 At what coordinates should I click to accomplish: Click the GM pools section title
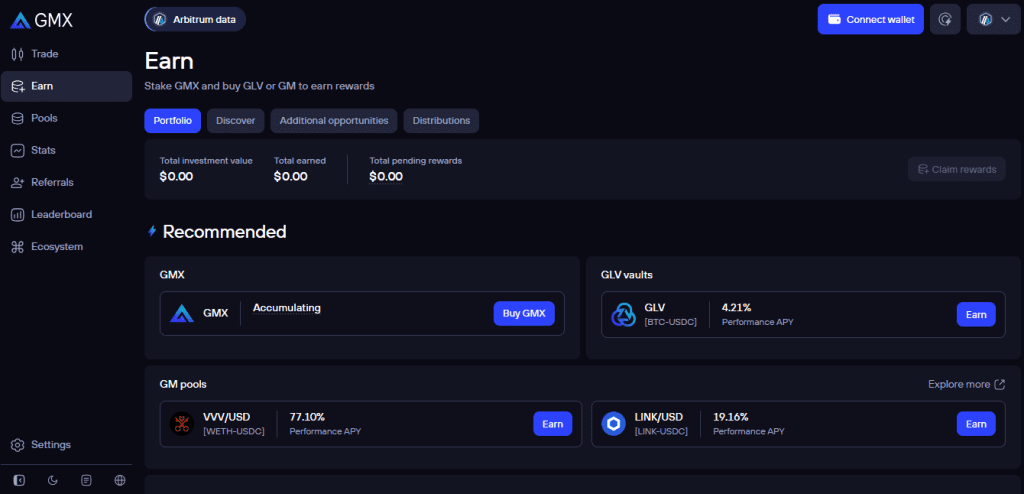click(183, 384)
